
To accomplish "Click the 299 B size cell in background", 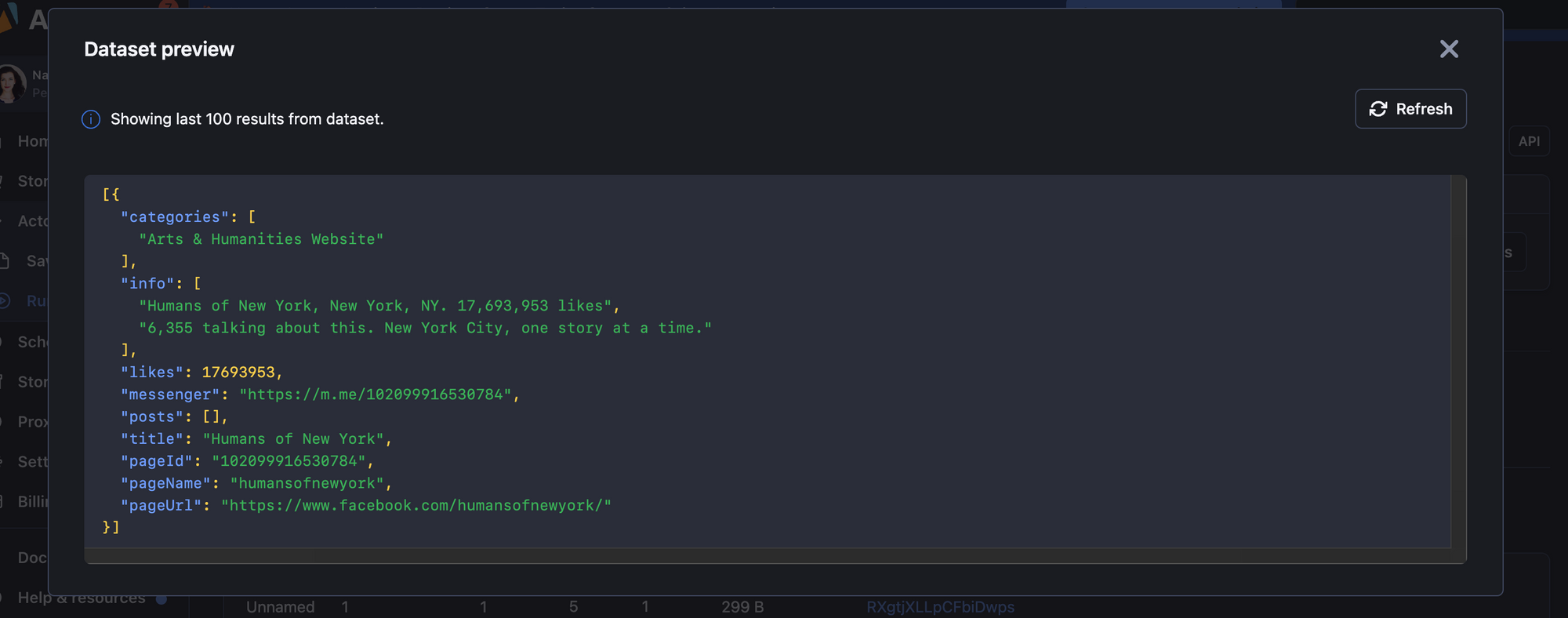I will [742, 607].
